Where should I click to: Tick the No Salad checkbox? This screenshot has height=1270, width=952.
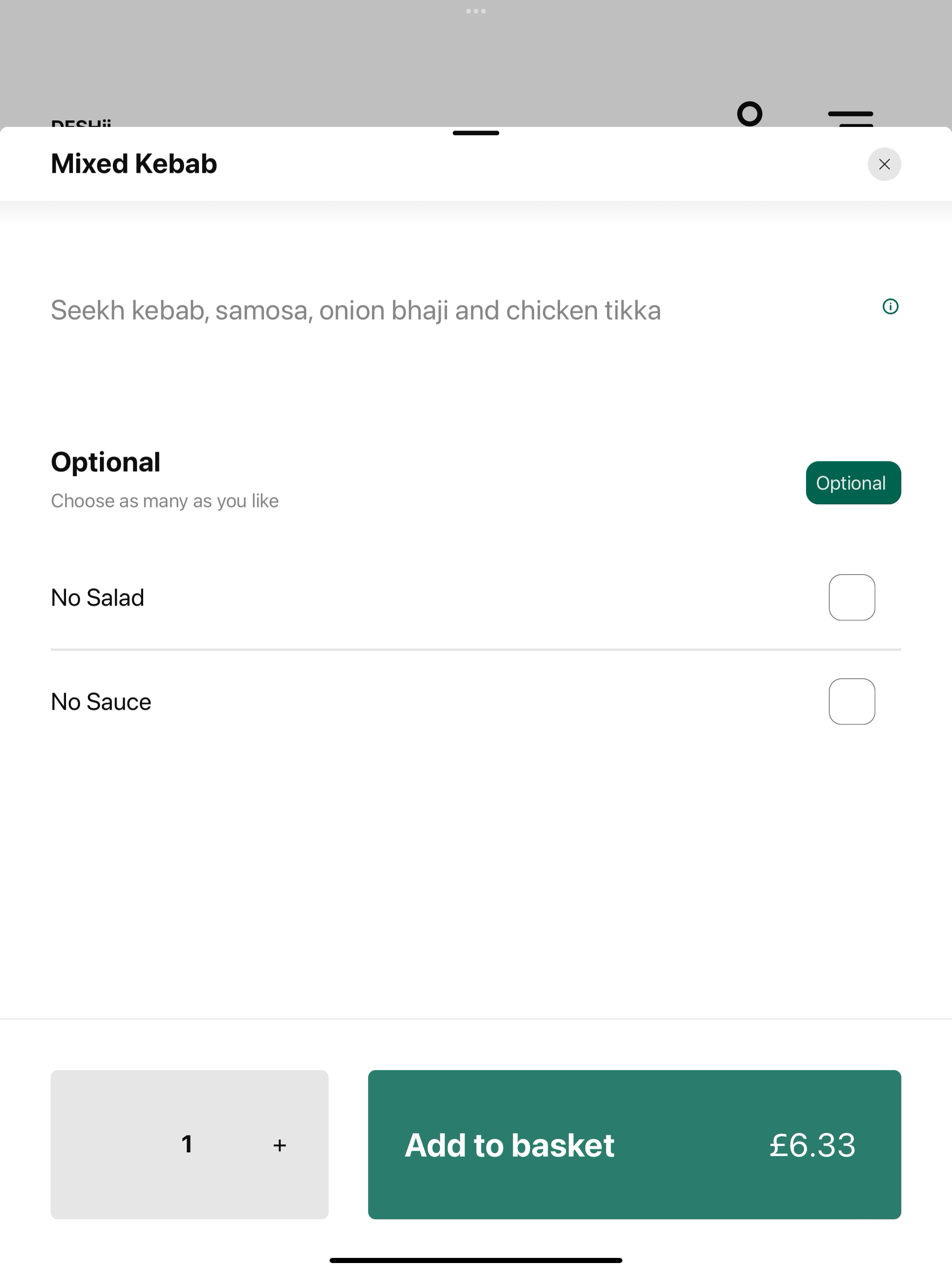pos(852,597)
